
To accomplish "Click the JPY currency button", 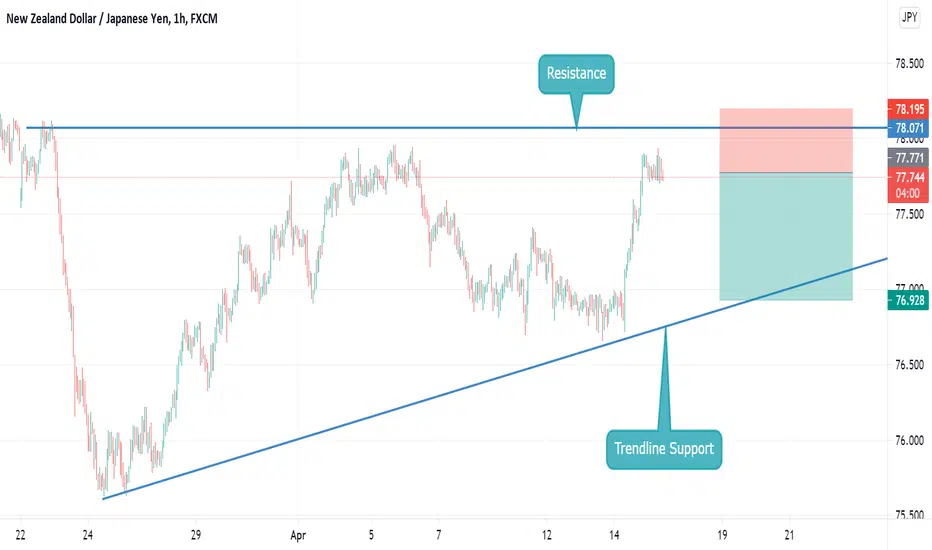I will click(909, 17).
